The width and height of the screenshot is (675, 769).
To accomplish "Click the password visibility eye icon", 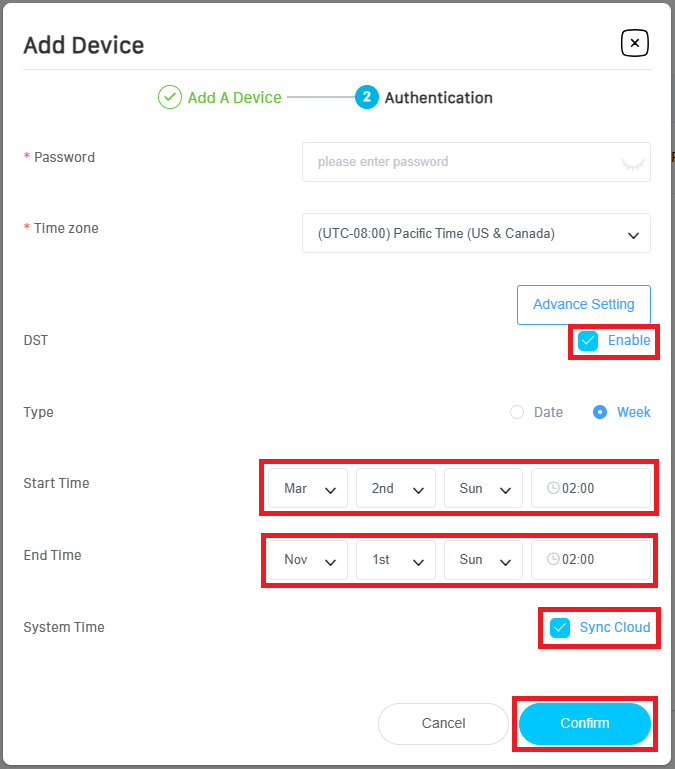I will 631,162.
